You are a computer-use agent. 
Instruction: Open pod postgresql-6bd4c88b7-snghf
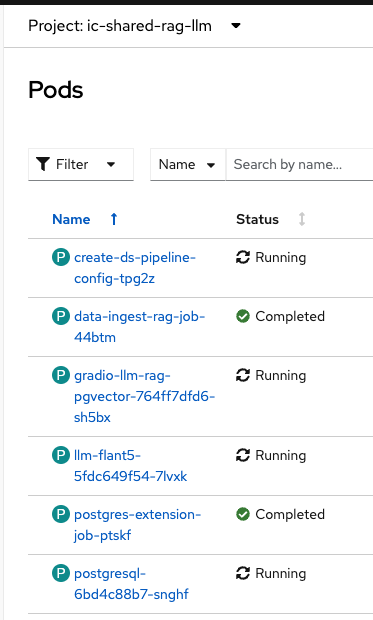(131, 584)
